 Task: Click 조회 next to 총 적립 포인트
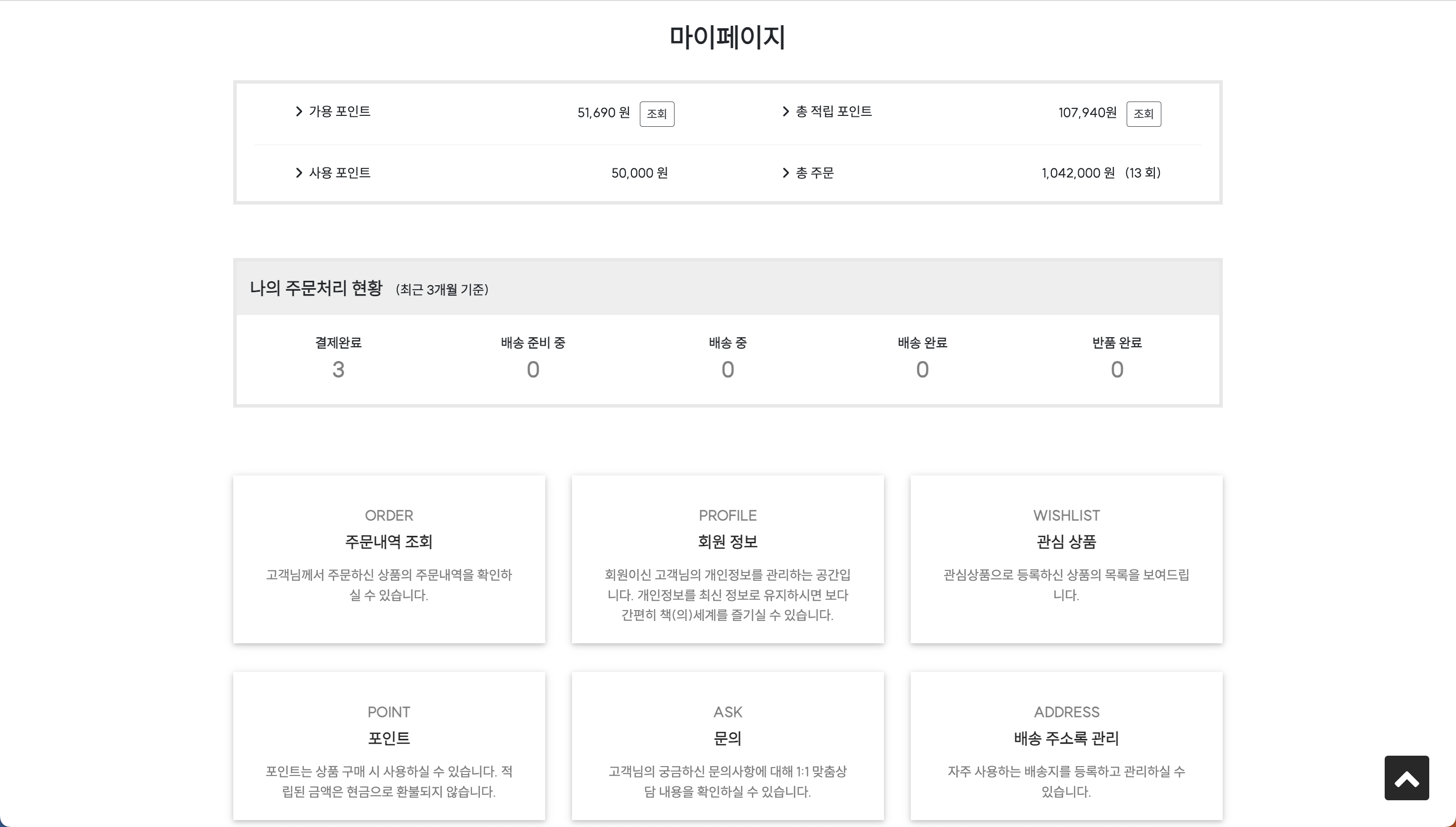1144,113
